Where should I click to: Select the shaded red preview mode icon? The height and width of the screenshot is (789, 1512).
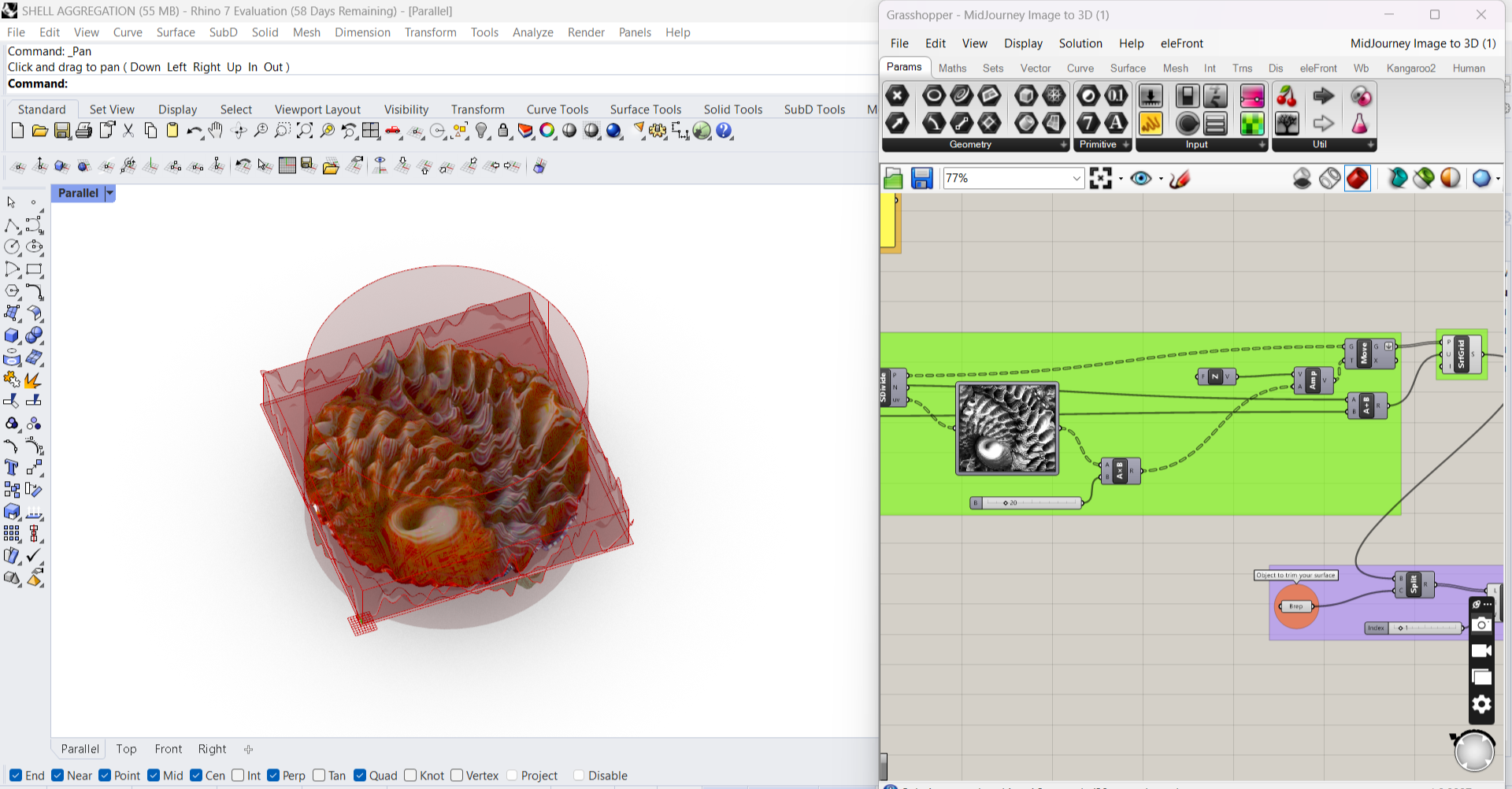(x=1357, y=178)
